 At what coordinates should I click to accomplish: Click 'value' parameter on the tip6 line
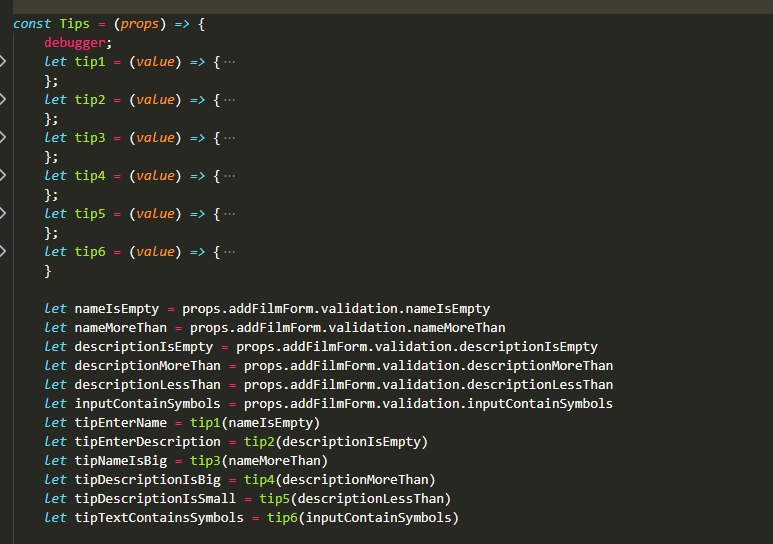pos(155,252)
